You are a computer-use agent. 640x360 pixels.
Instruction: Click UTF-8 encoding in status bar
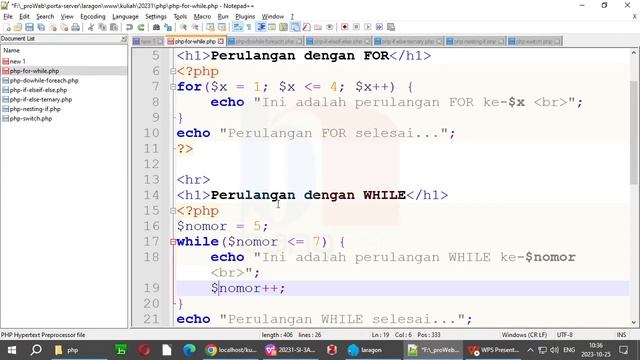[564, 335]
